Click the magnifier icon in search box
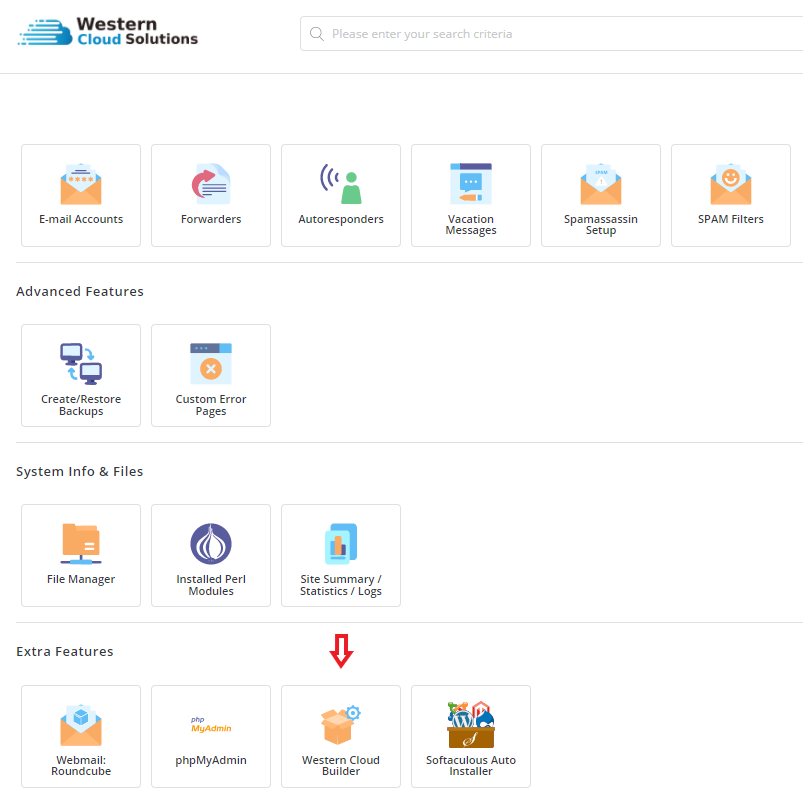Viewport: 803px width, 798px height. pos(317,34)
